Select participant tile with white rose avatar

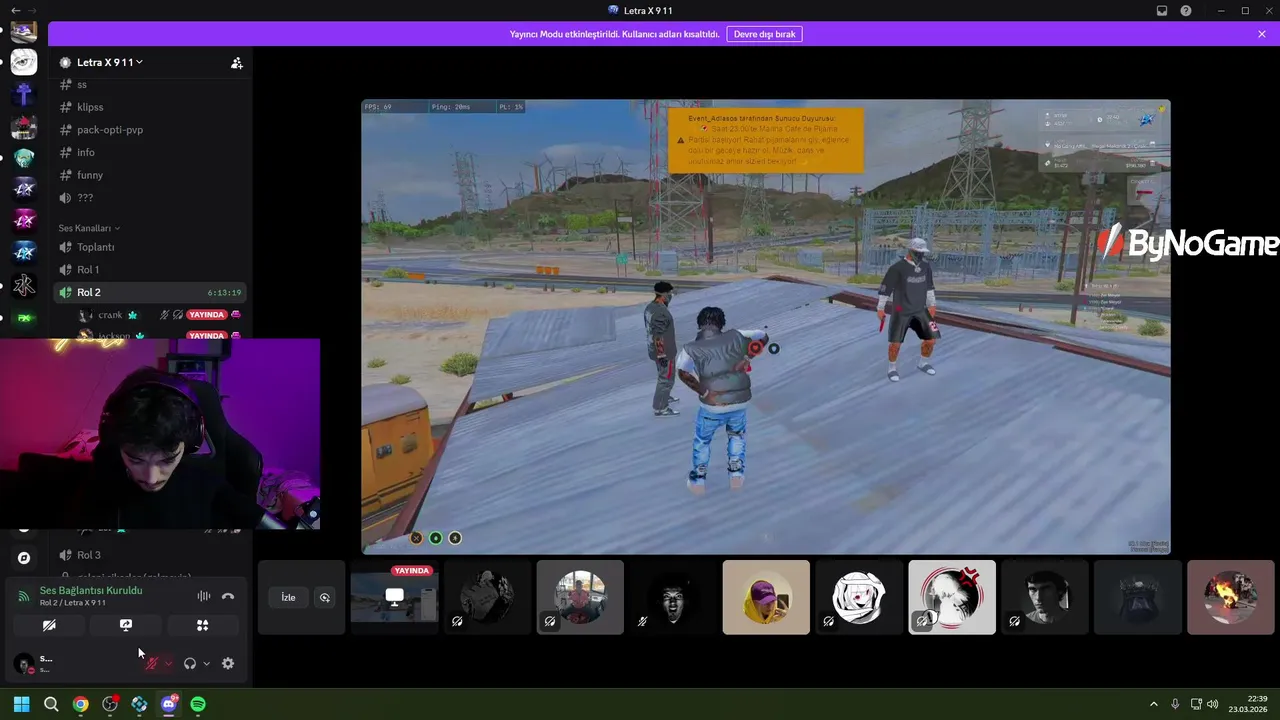click(859, 597)
